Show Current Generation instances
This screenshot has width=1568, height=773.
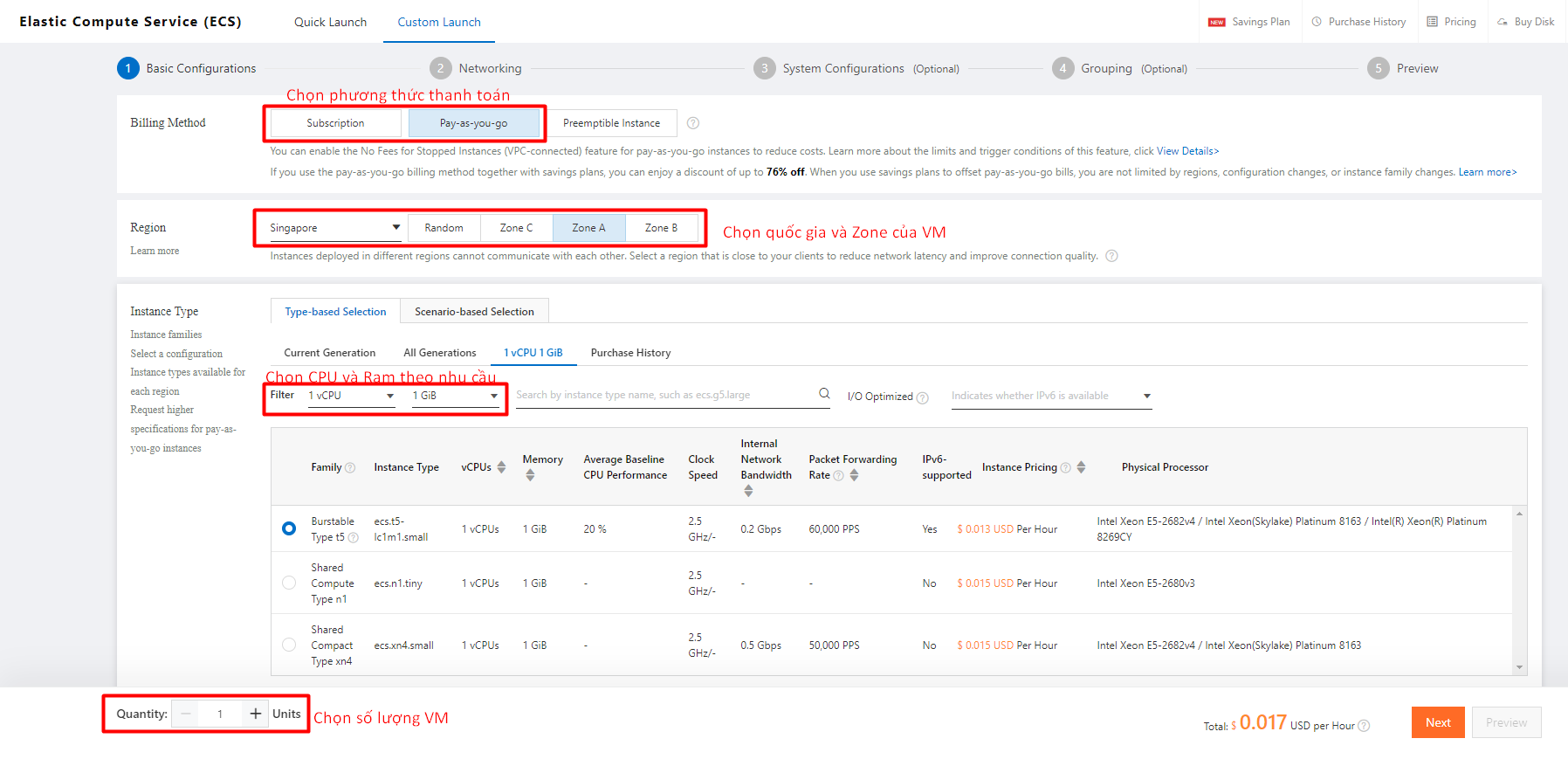pos(329,353)
